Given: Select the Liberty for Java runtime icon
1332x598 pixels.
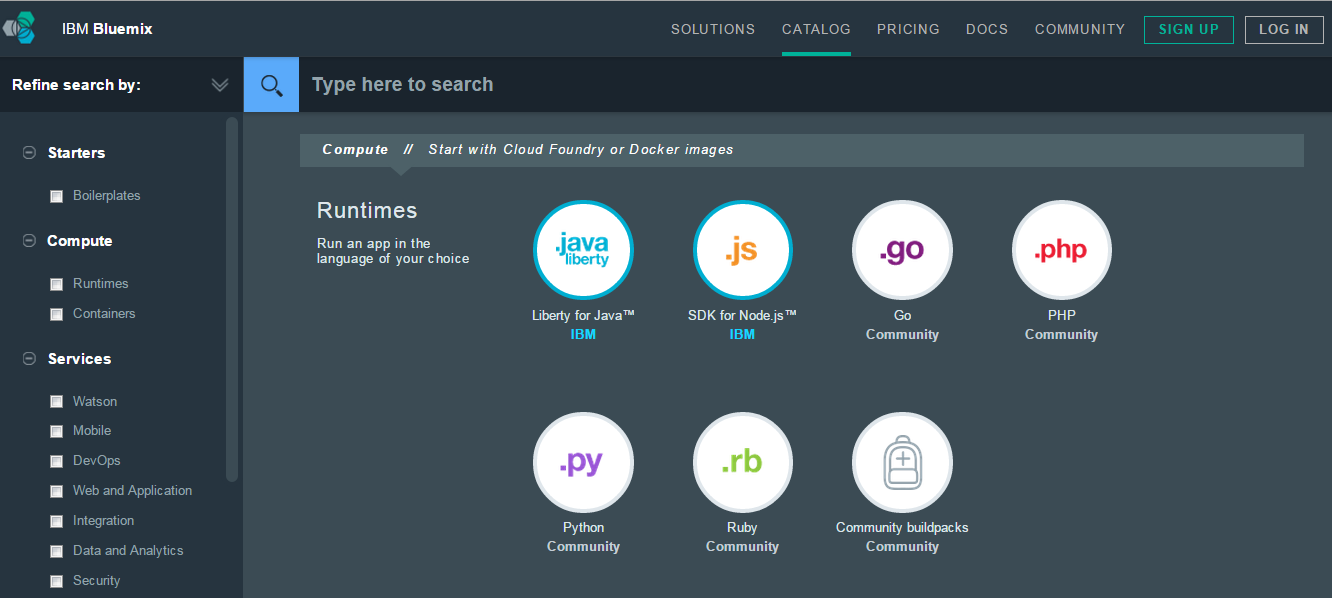Looking at the screenshot, I should (583, 250).
